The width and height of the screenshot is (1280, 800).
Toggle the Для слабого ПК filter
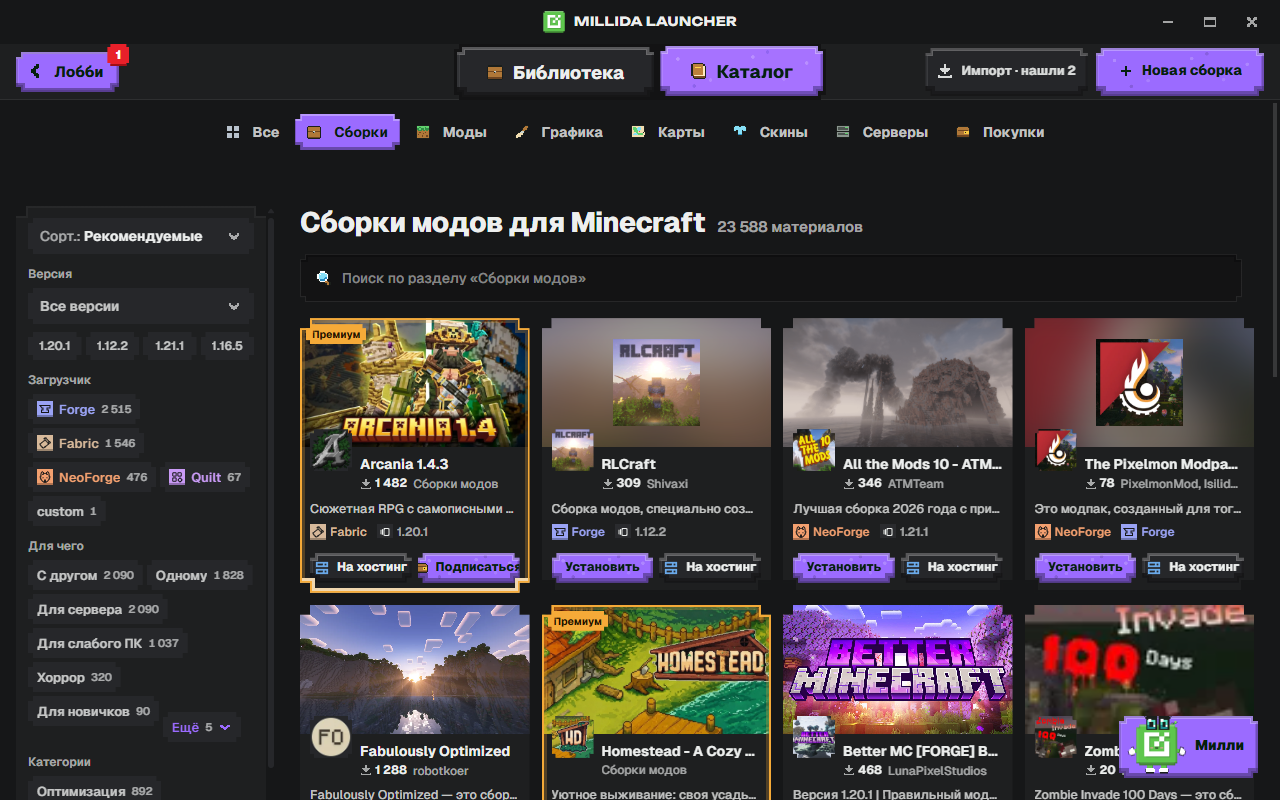click(108, 643)
